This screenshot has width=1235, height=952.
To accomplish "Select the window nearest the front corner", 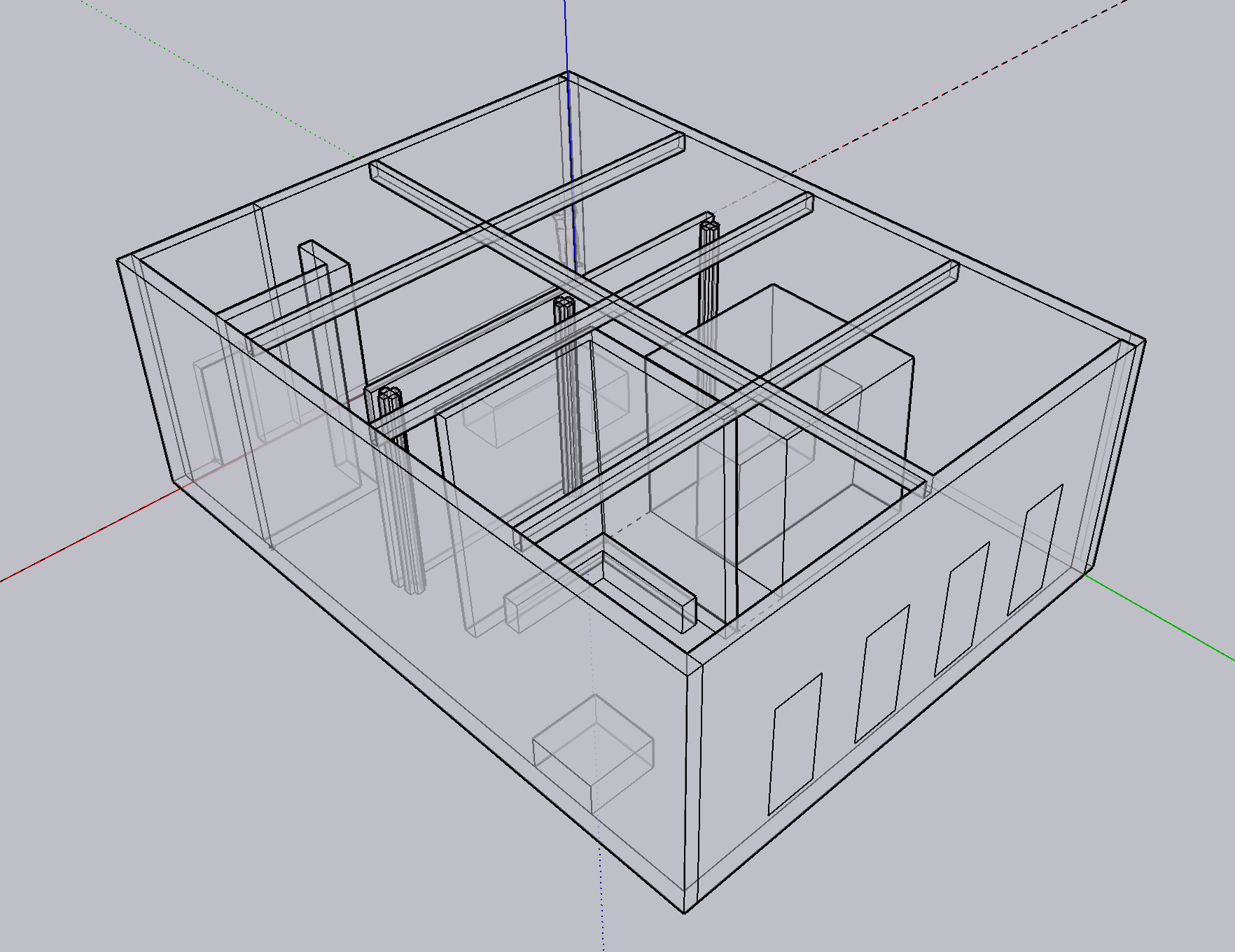I will click(x=795, y=745).
